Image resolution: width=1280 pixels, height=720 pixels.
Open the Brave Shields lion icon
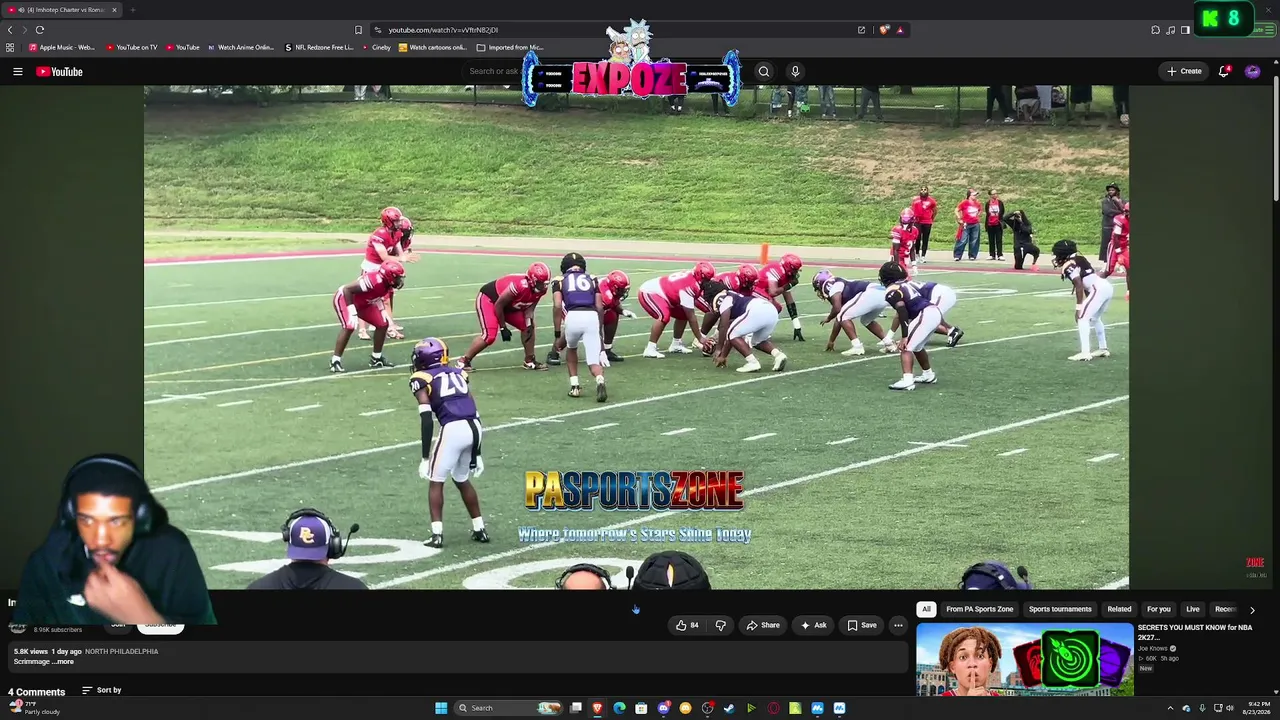tap(884, 30)
